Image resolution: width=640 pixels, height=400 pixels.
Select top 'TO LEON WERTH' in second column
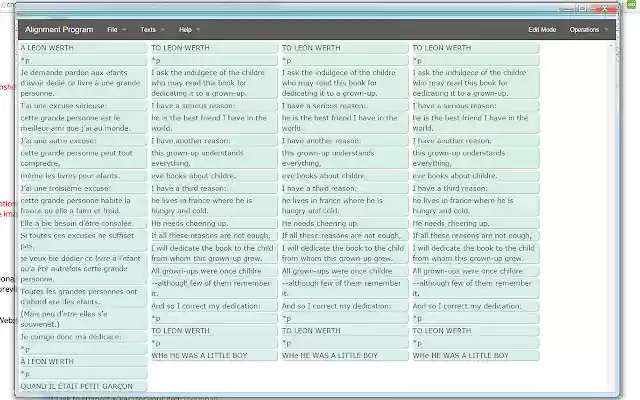pos(214,48)
